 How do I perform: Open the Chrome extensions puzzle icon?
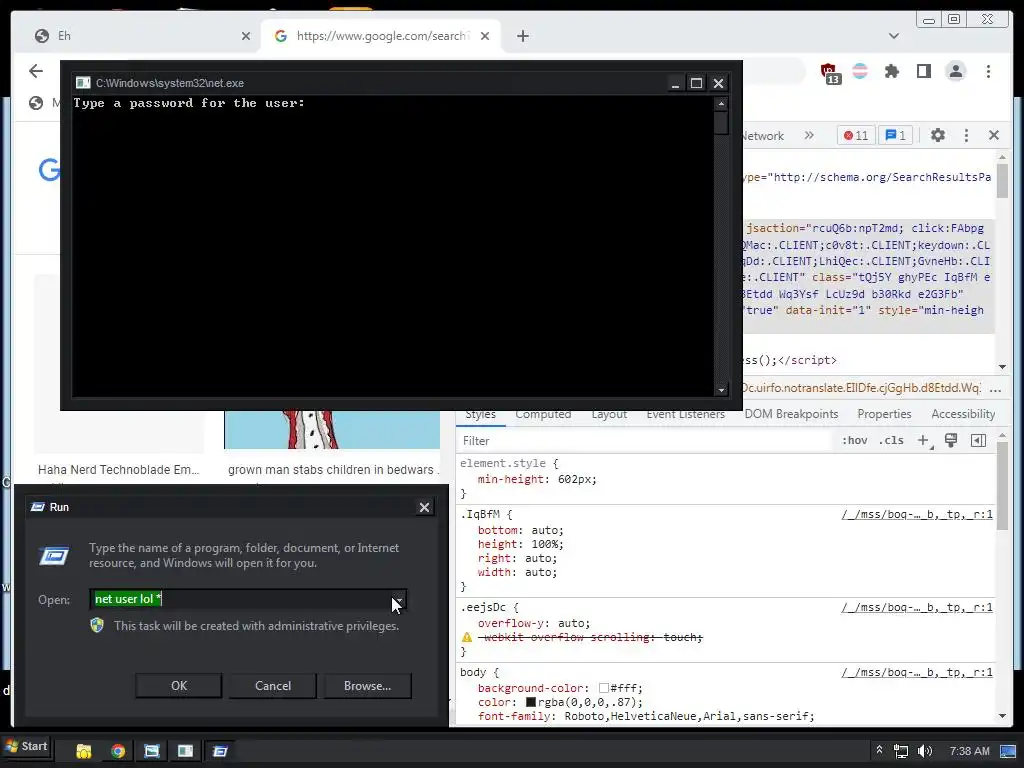click(x=891, y=71)
